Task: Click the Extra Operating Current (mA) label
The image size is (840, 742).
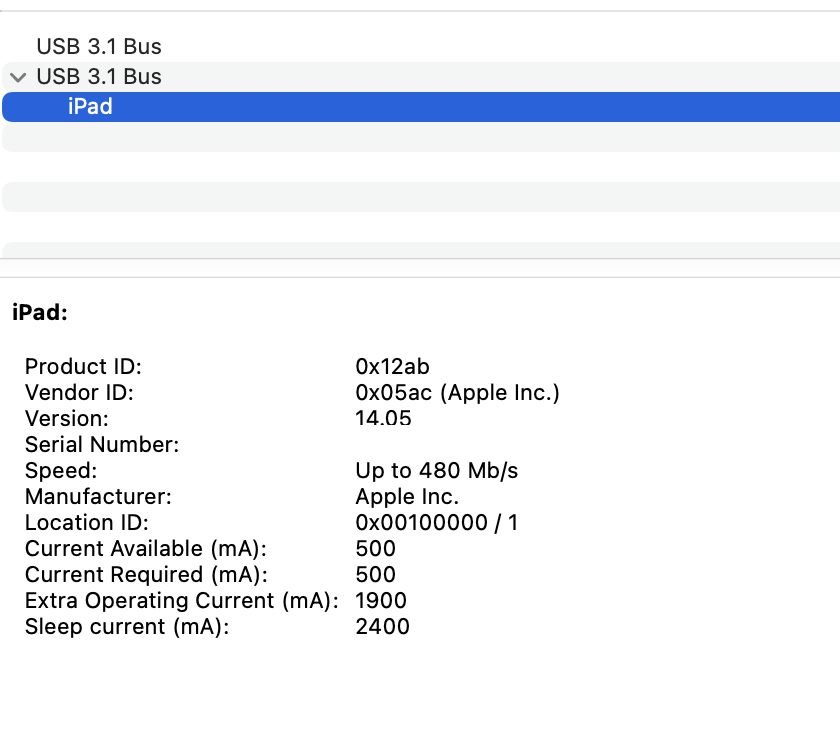Action: point(181,601)
